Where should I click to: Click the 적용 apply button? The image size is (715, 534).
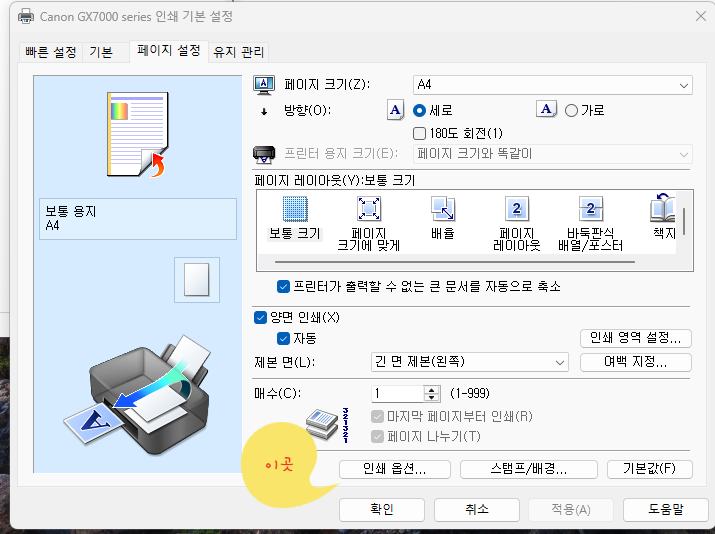pos(571,509)
